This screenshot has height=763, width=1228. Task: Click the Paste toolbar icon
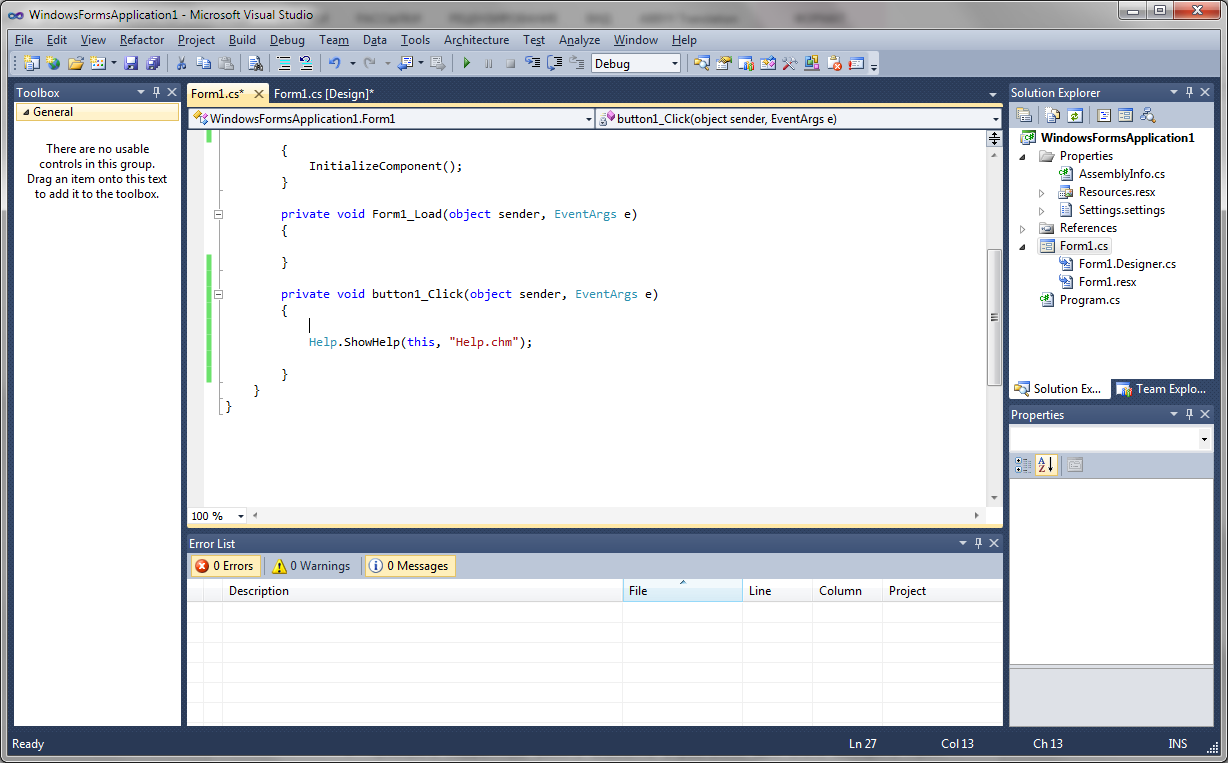pos(226,63)
